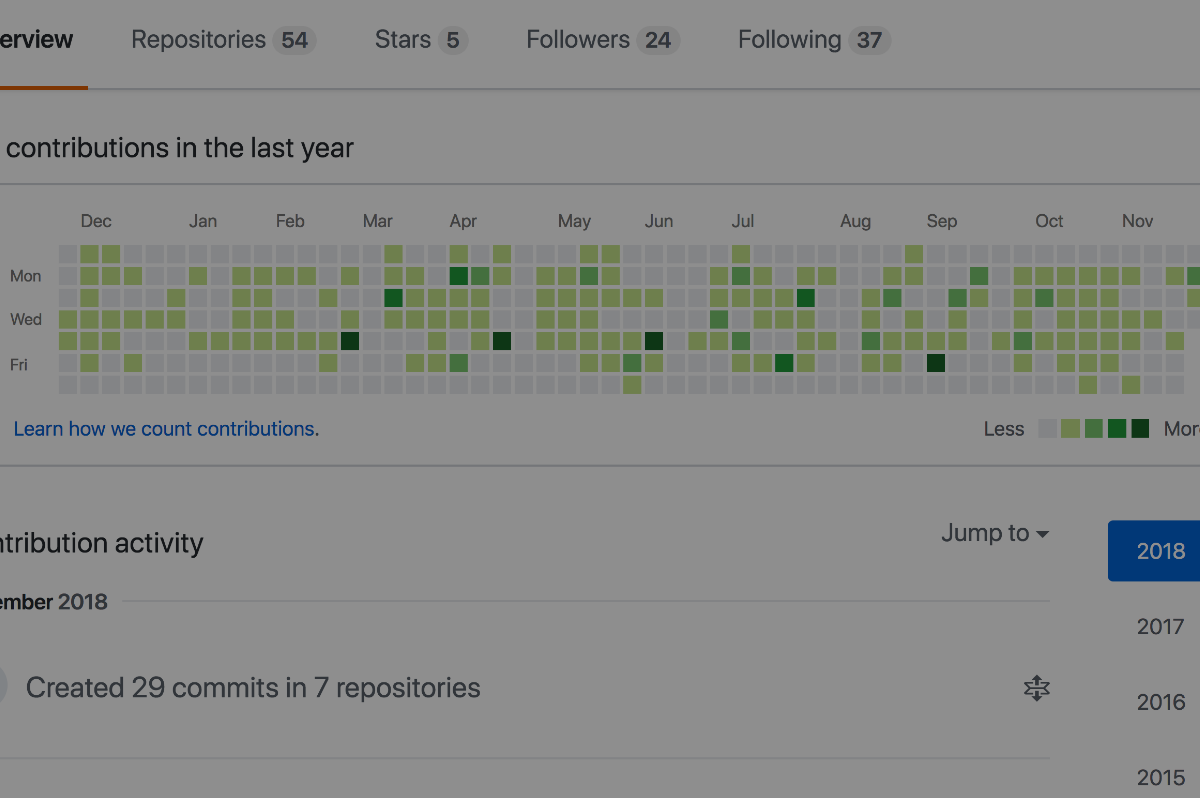Expand the Jump to dropdown
This screenshot has height=798, width=1200.
[995, 533]
